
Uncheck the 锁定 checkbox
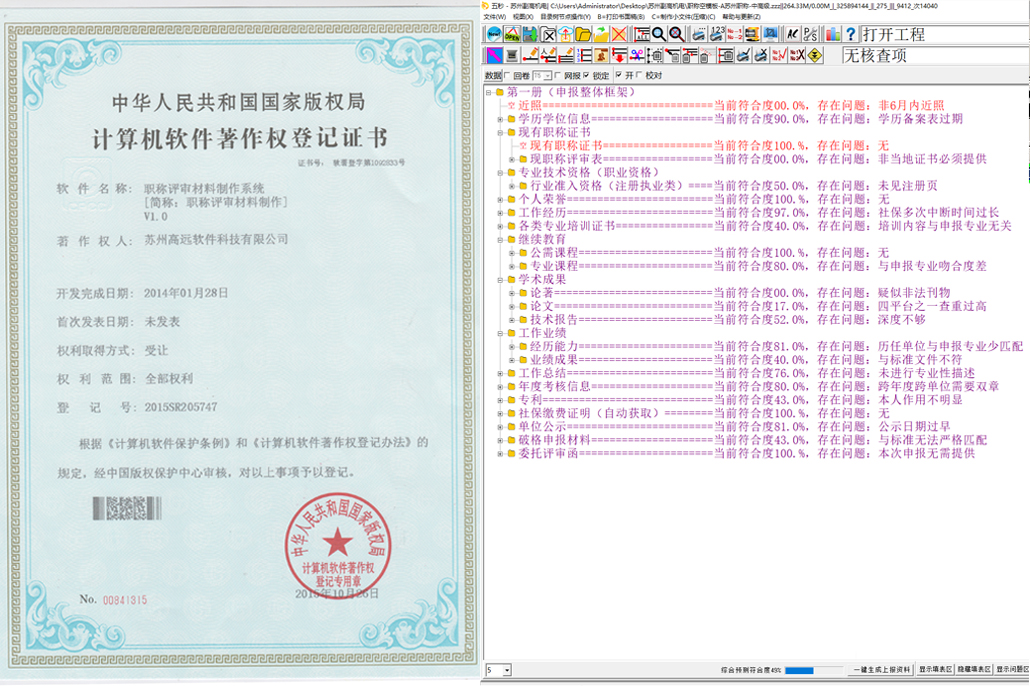pyautogui.click(x=587, y=76)
